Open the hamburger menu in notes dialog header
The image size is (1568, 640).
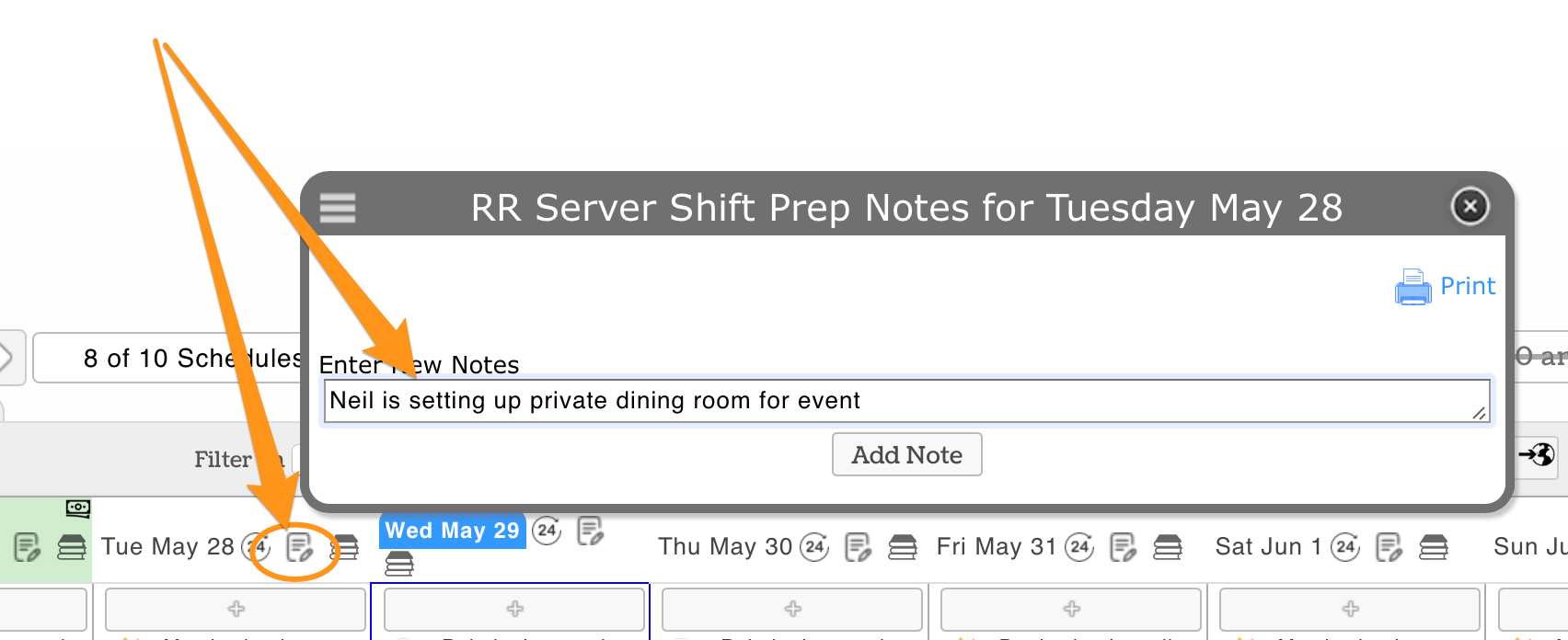coord(338,208)
